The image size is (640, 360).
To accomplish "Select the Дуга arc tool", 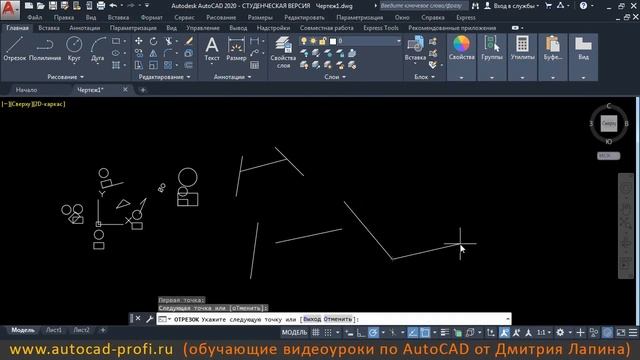I will click(x=98, y=49).
